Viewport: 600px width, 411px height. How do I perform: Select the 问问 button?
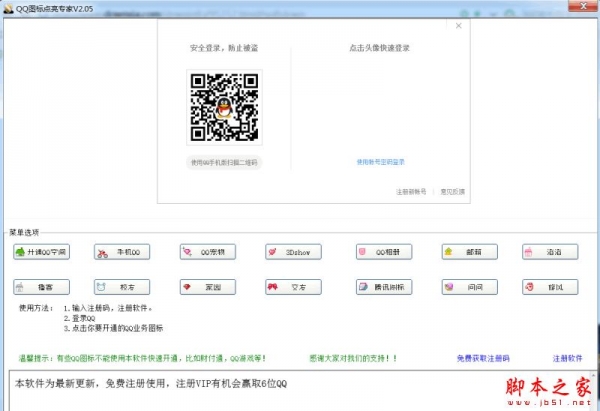pyautogui.click(x=470, y=287)
